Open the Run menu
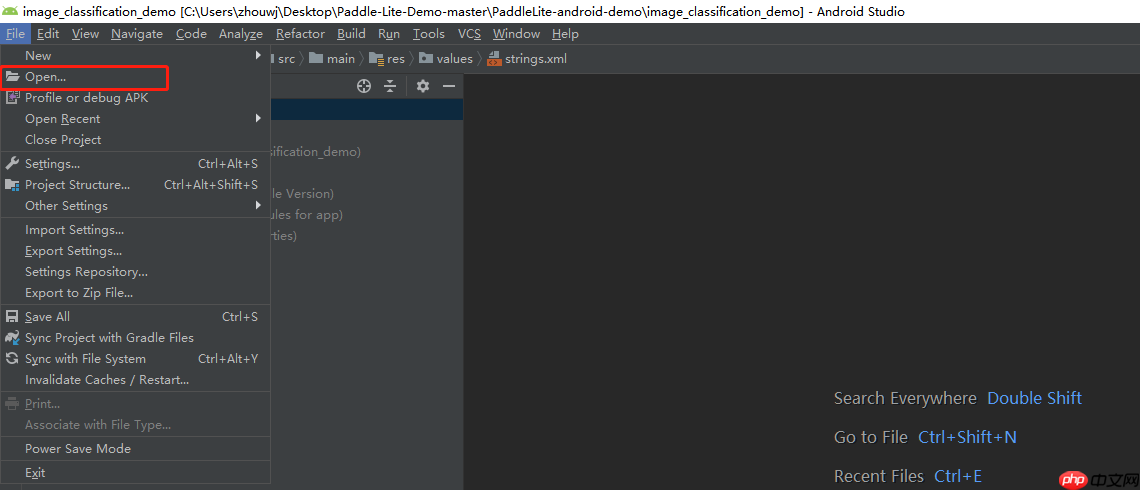The image size is (1140, 490). pyautogui.click(x=389, y=33)
